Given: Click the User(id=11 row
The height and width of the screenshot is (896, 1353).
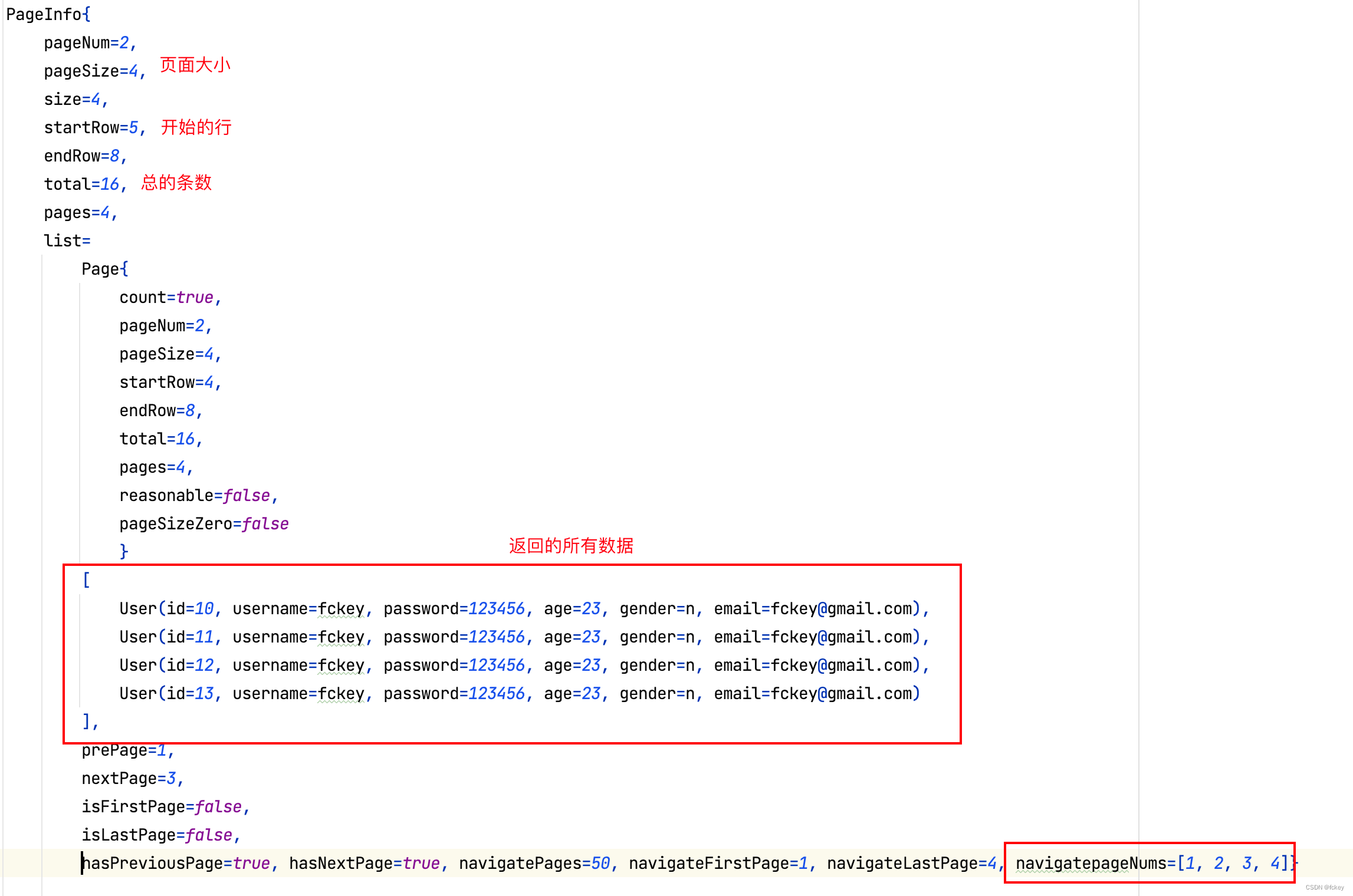Looking at the screenshot, I should pyautogui.click(x=525, y=637).
